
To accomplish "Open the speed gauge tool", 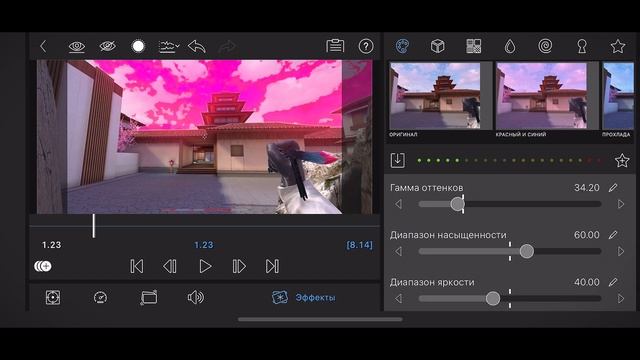I will [100, 298].
